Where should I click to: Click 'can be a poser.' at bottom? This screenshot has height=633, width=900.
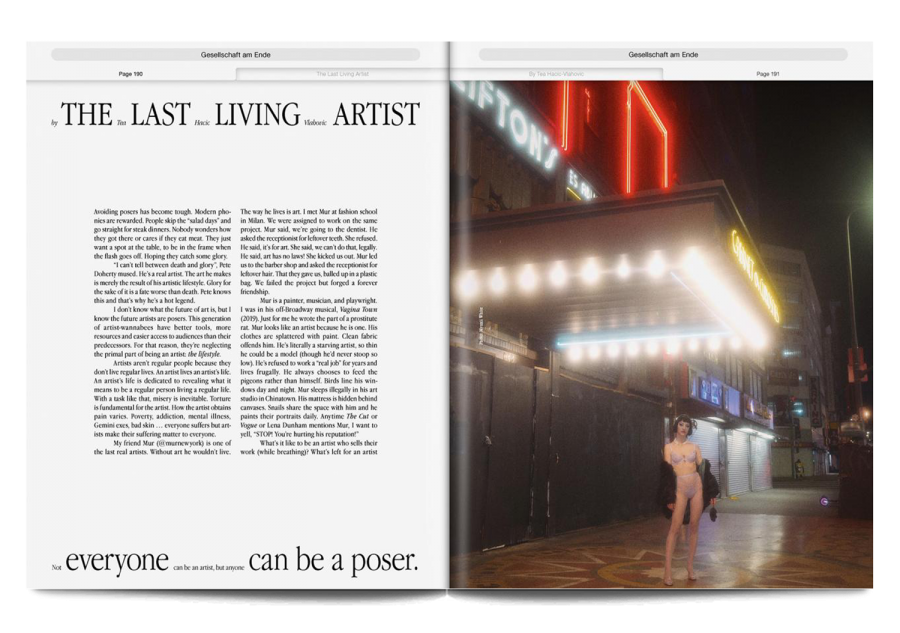333,561
